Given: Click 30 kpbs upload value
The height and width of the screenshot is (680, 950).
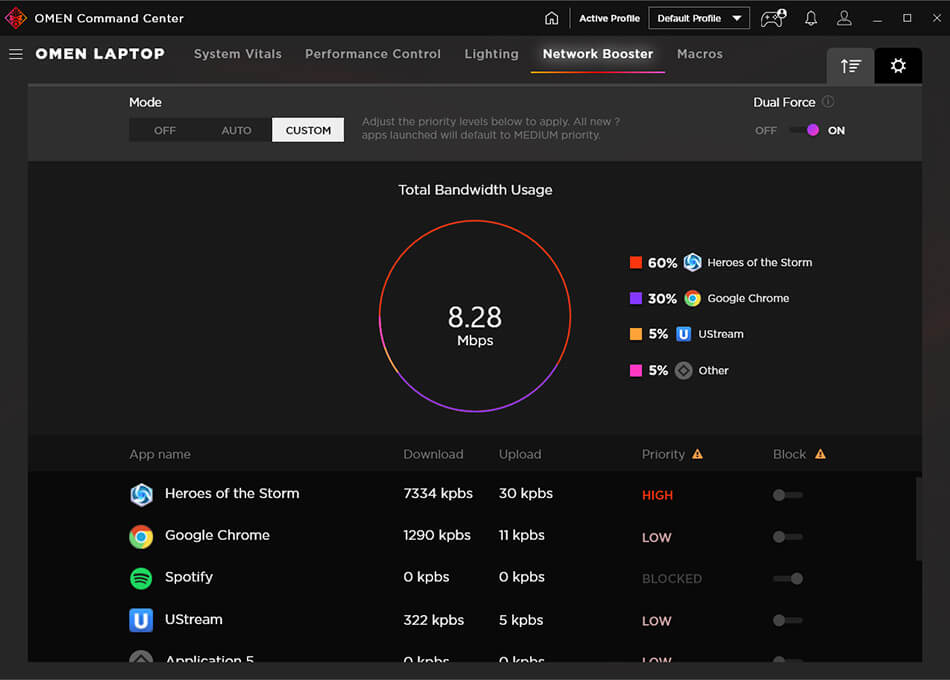Looking at the screenshot, I should click(x=526, y=493).
